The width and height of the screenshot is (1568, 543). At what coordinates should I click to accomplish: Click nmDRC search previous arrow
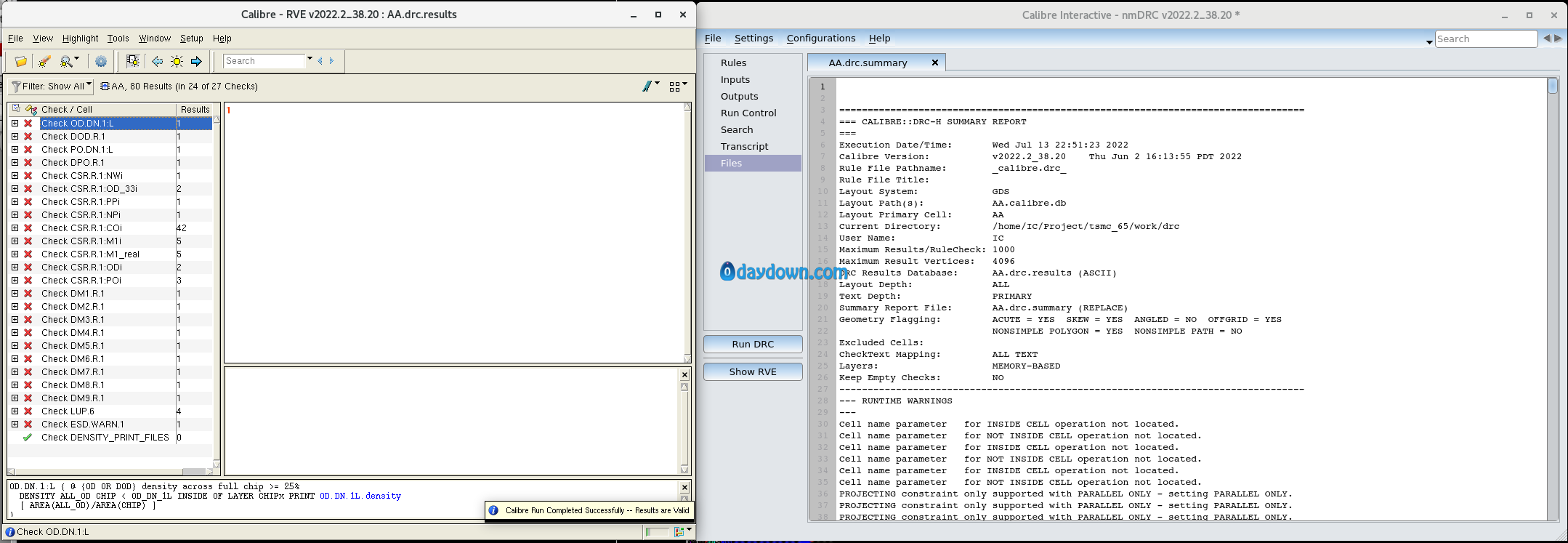1547,39
